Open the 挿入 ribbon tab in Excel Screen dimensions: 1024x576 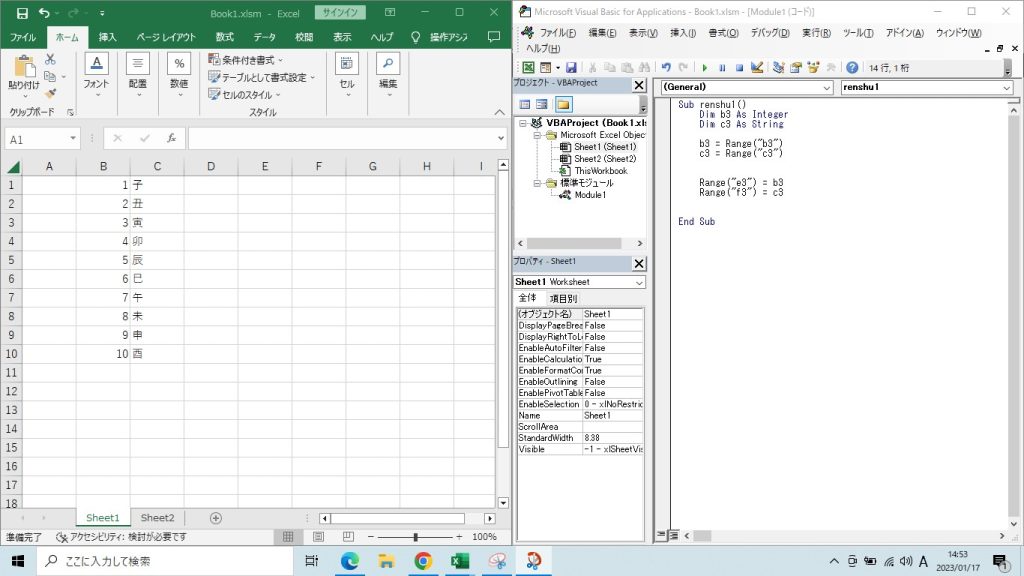(x=107, y=37)
